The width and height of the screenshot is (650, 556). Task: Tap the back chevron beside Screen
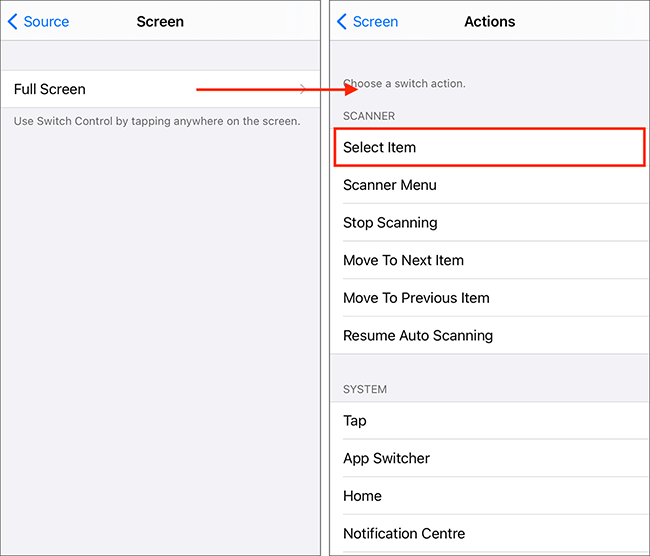pos(342,21)
